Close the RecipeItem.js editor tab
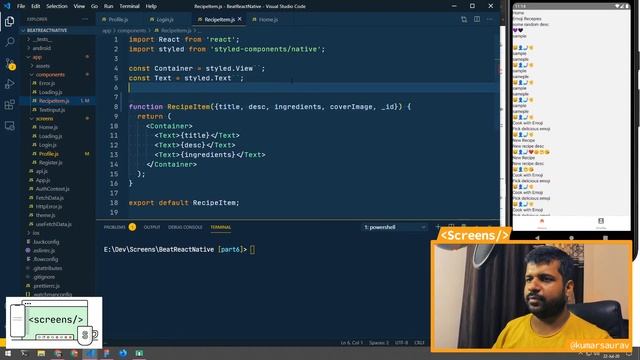The height and width of the screenshot is (360, 640). point(240,19)
